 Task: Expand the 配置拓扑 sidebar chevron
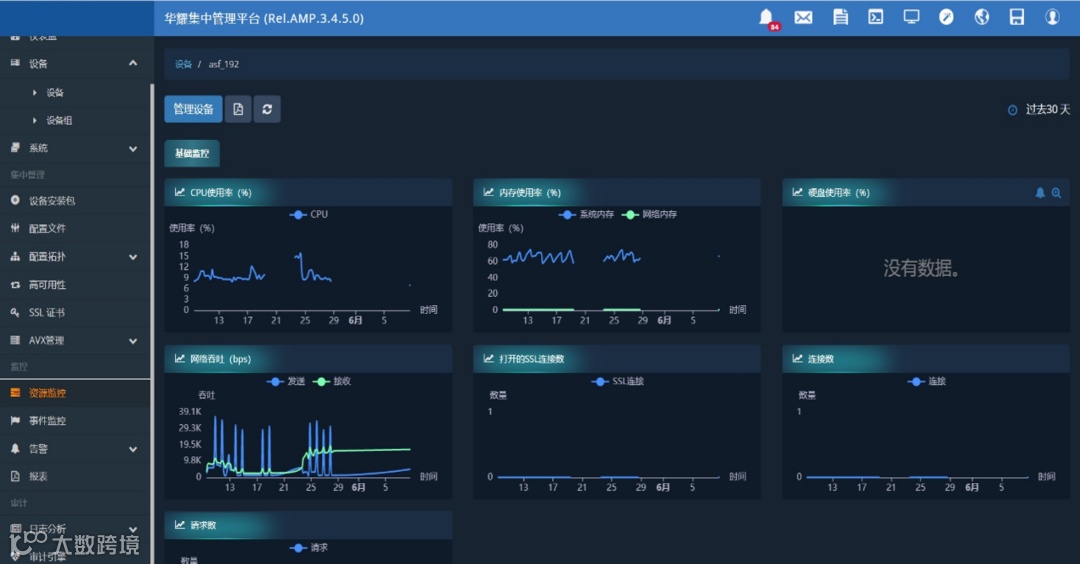click(133, 257)
